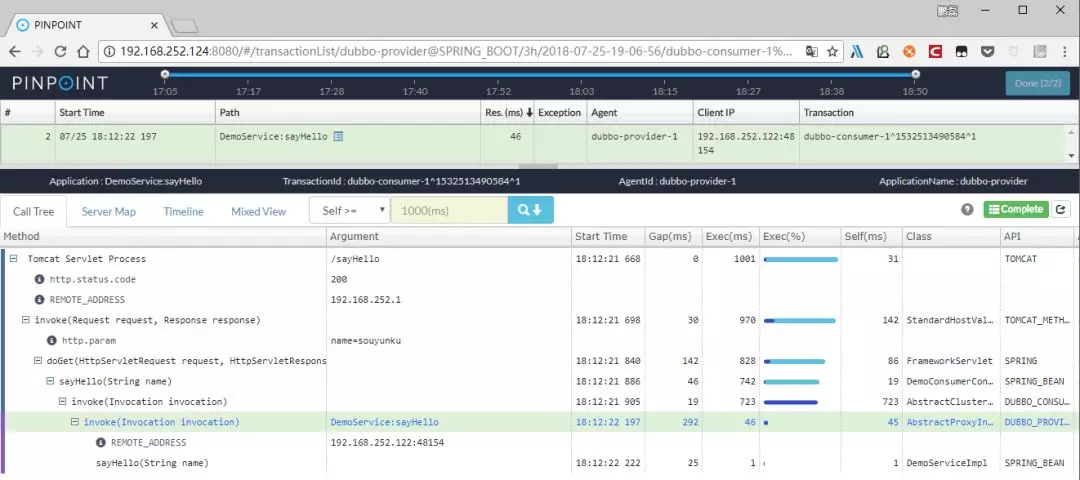Click info icon beside REMOTE_ADDRESS 192.168.252.1
Screen dimensions: 1080x480
[x=39, y=300]
